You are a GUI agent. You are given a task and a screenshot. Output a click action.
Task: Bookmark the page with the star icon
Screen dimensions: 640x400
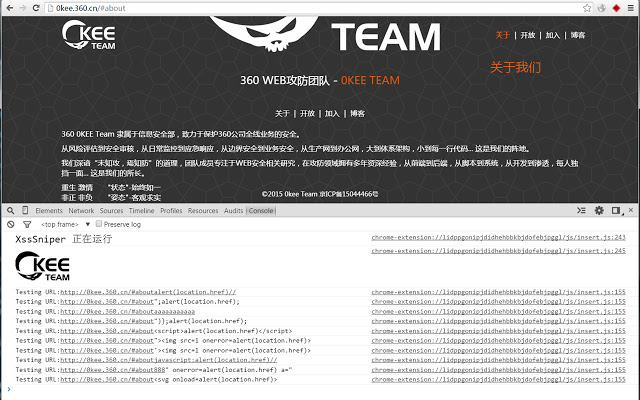coord(587,8)
